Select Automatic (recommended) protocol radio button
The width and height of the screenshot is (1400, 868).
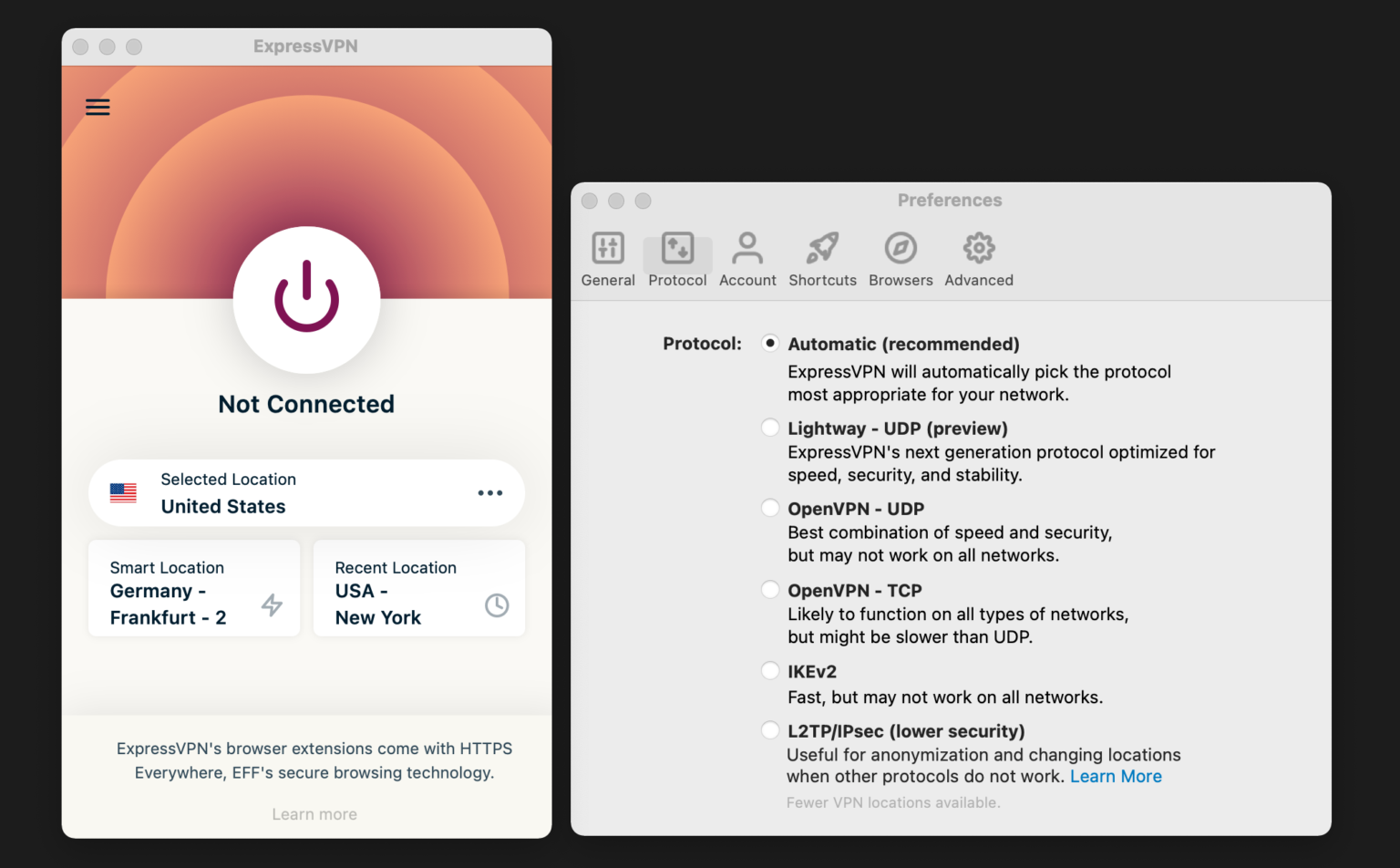click(770, 344)
